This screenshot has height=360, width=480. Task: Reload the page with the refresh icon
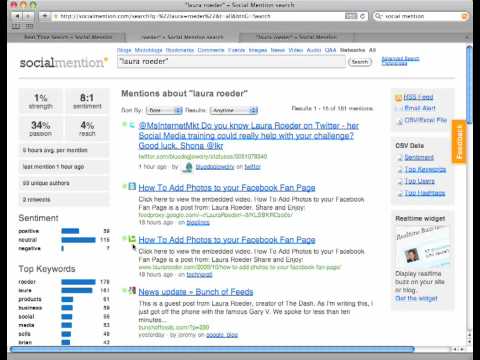(363, 16)
